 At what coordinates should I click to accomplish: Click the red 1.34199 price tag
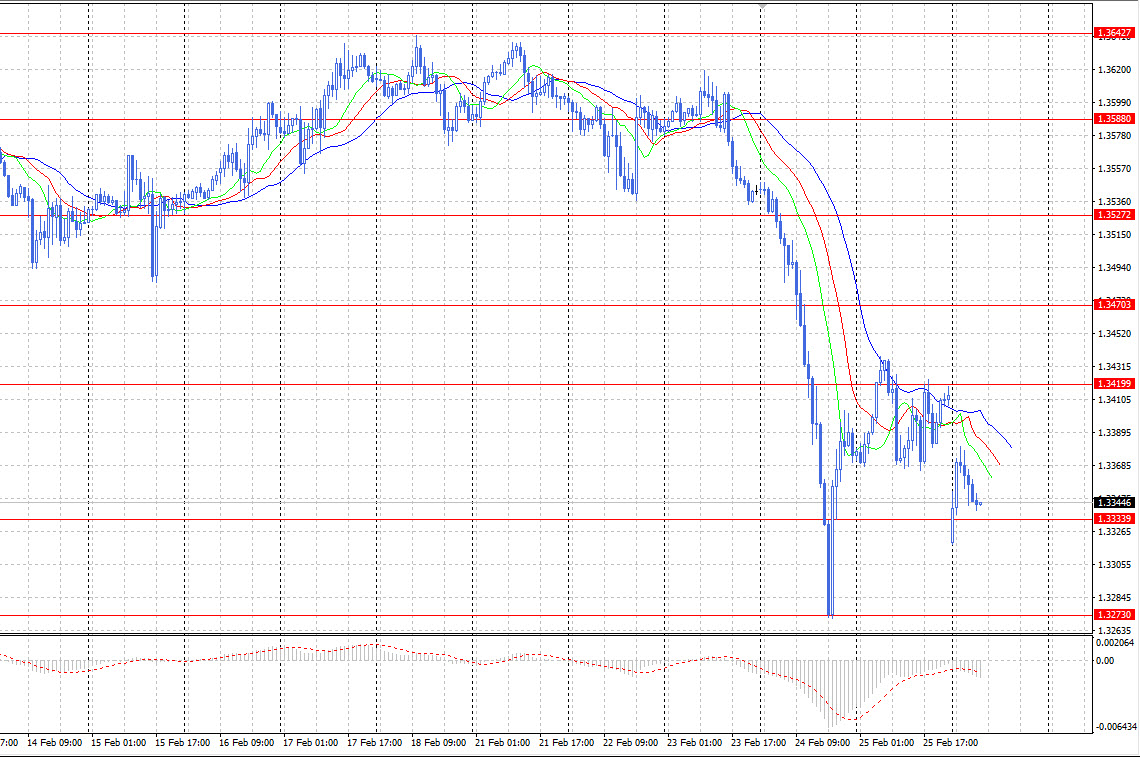click(1114, 383)
